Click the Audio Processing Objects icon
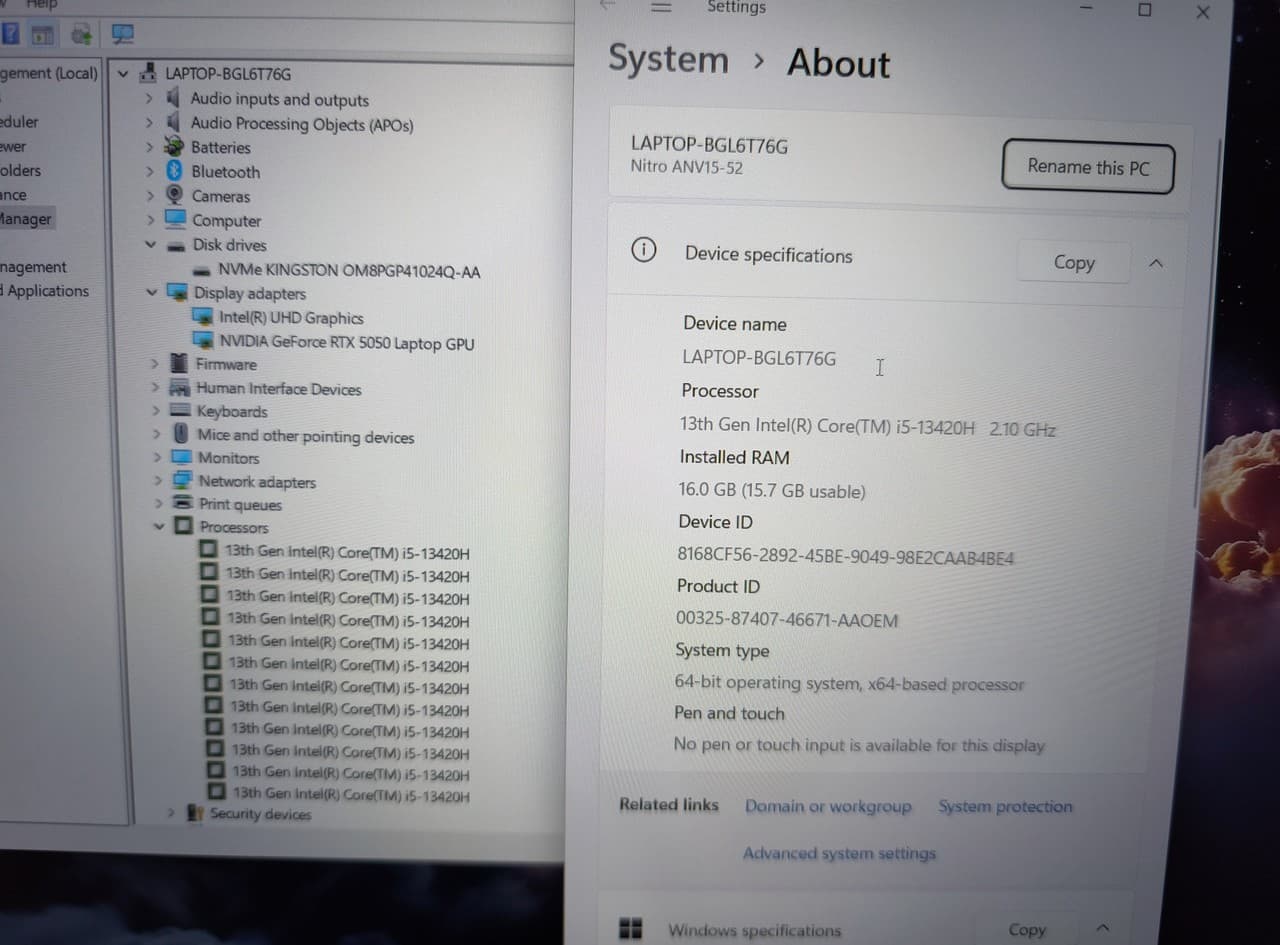This screenshot has height=945, width=1280. (x=174, y=123)
